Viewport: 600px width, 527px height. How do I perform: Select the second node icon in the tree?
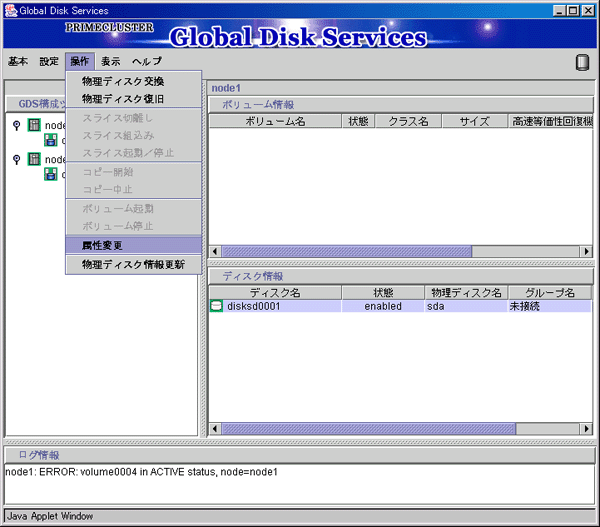[x=34, y=159]
